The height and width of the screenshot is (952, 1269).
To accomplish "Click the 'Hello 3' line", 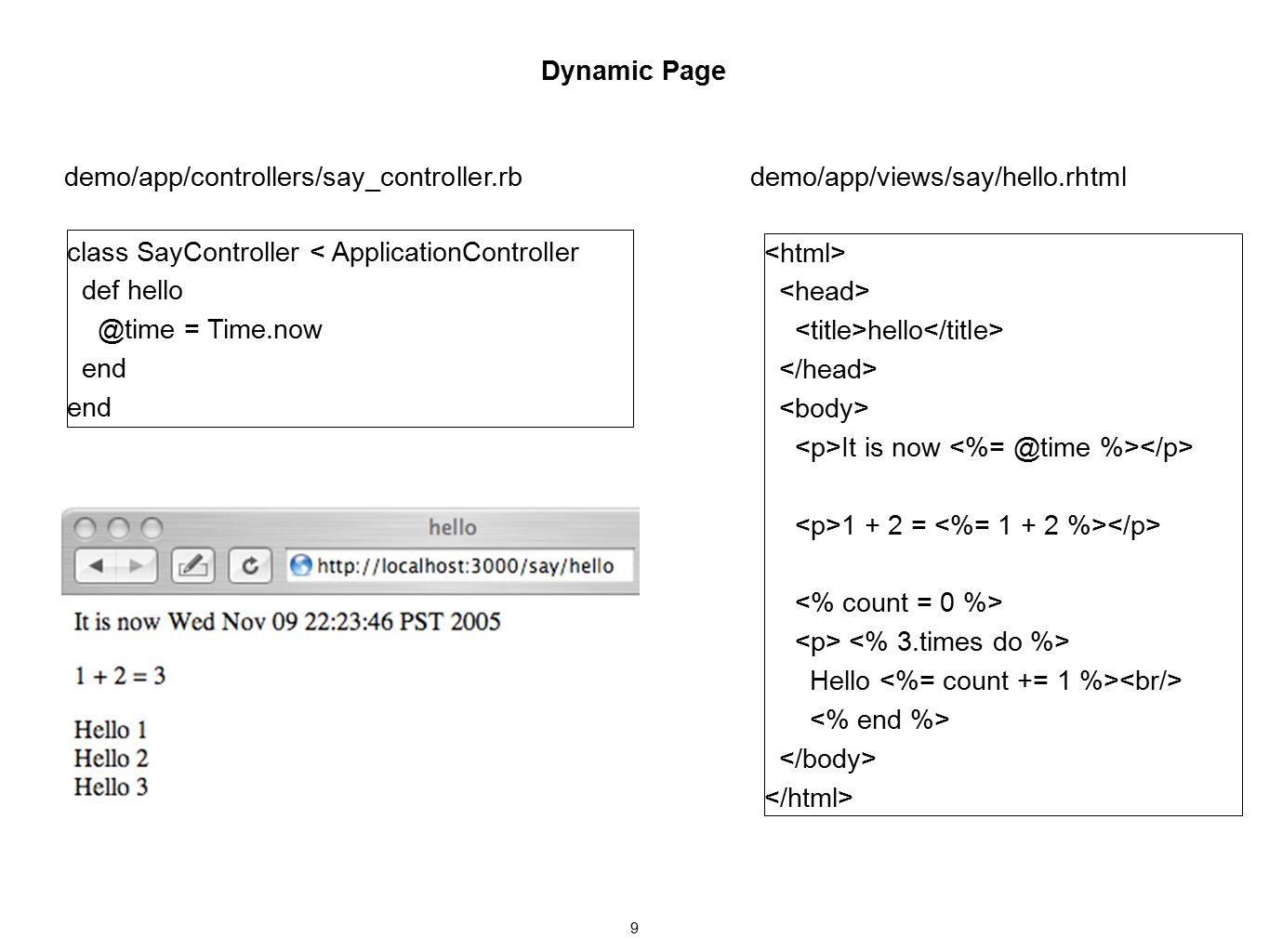I will coord(111,787).
